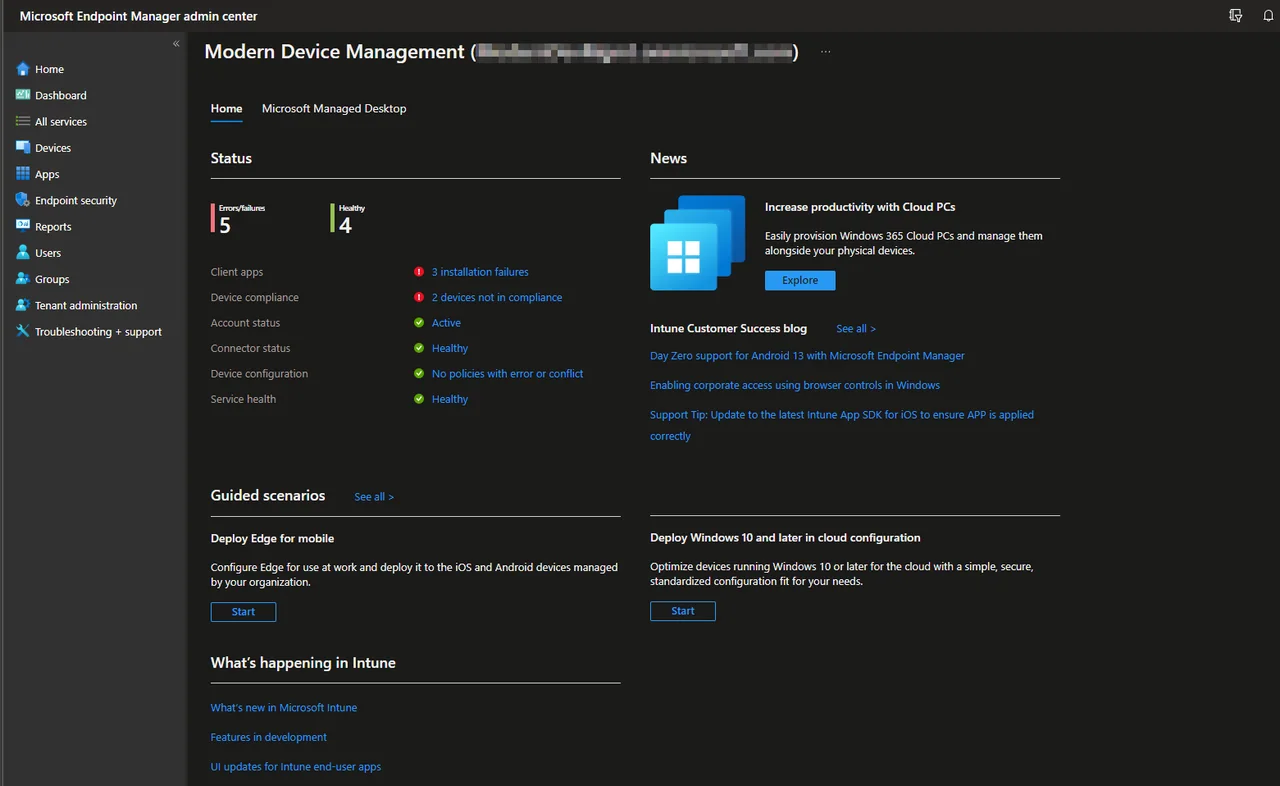Click the Healthy count of 4

(345, 226)
